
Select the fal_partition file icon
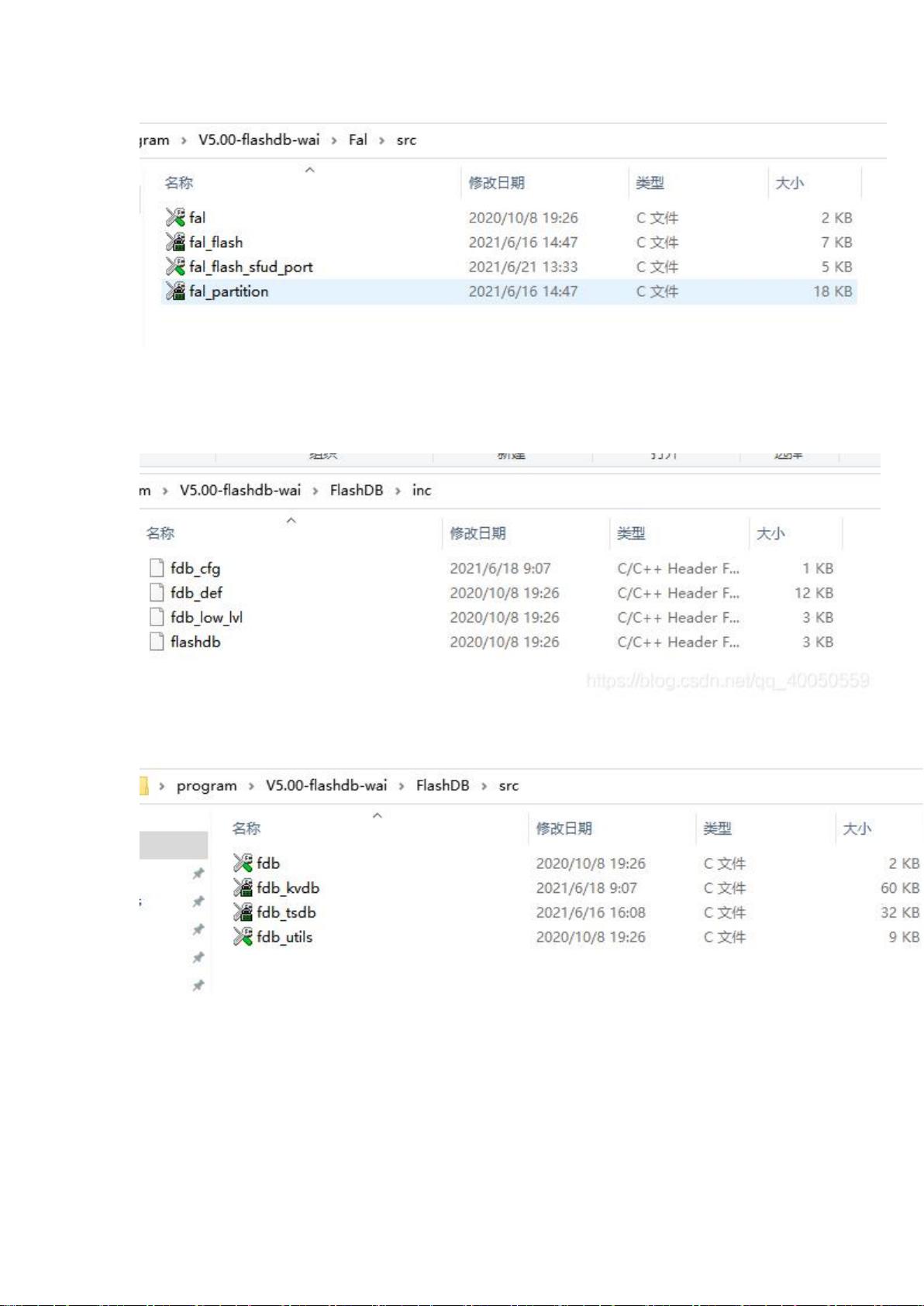[175, 291]
